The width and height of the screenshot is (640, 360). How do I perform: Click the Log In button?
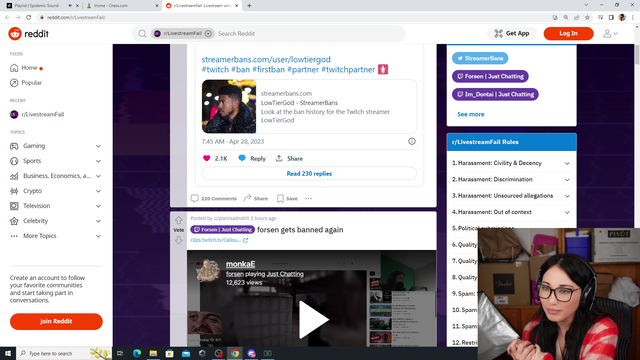tap(568, 33)
